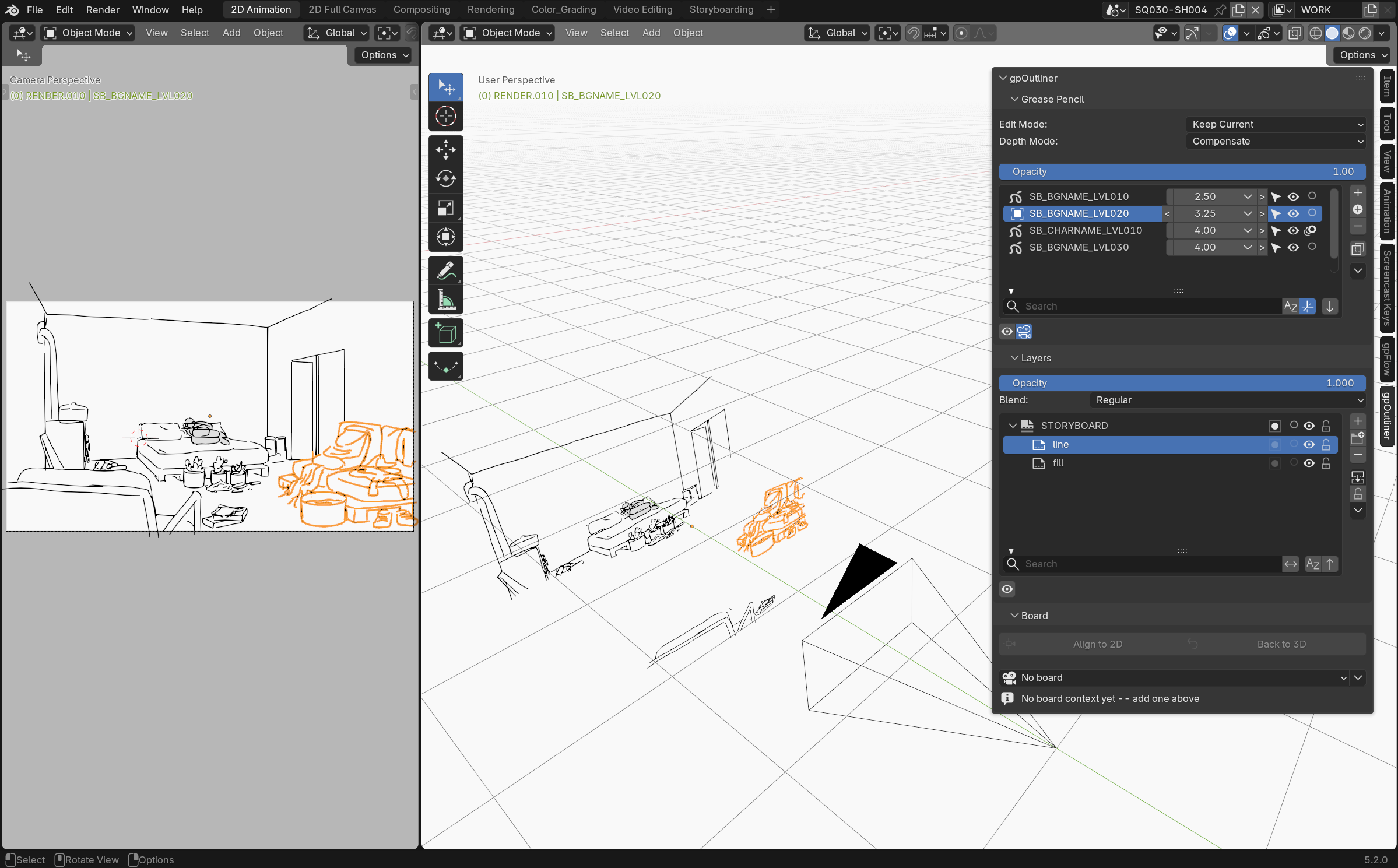Activate the Select Box tool in main viewport
The height and width of the screenshot is (868, 1398).
[445, 87]
